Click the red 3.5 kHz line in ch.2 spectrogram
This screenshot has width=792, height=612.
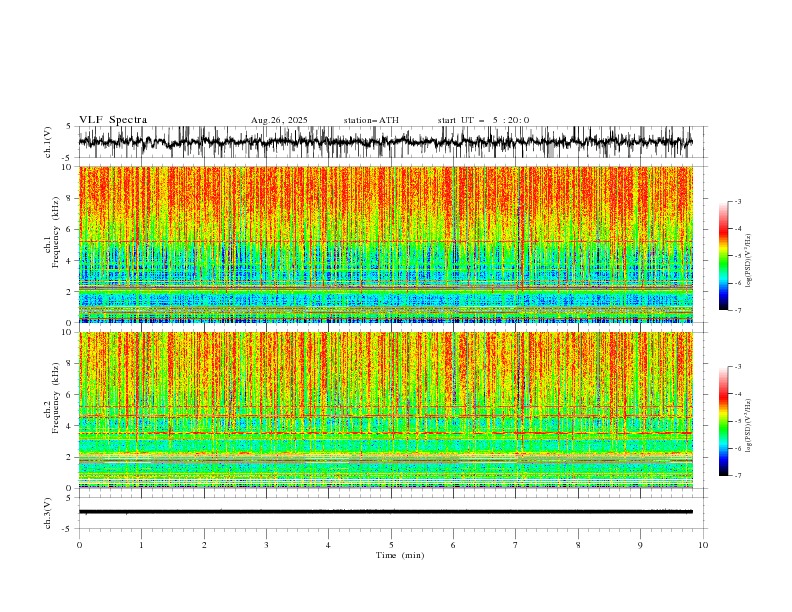[385, 433]
